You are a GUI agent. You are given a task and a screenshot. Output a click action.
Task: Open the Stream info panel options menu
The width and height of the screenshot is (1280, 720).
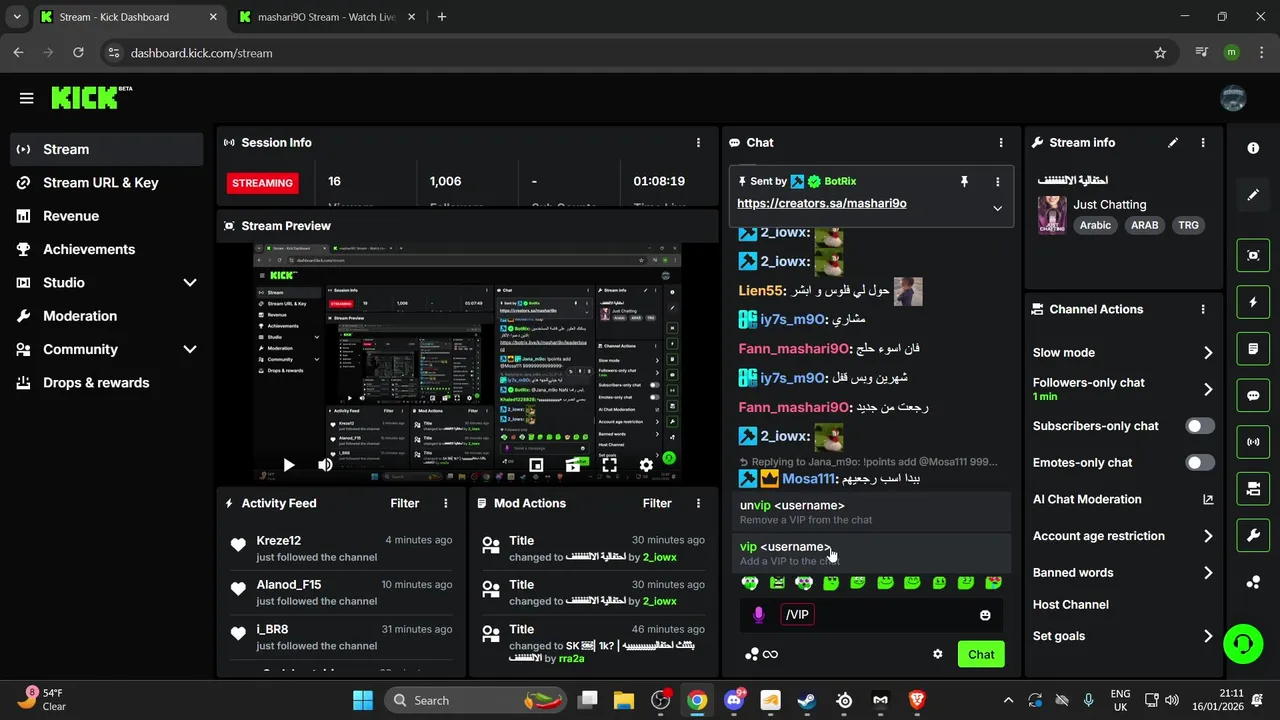[1203, 143]
